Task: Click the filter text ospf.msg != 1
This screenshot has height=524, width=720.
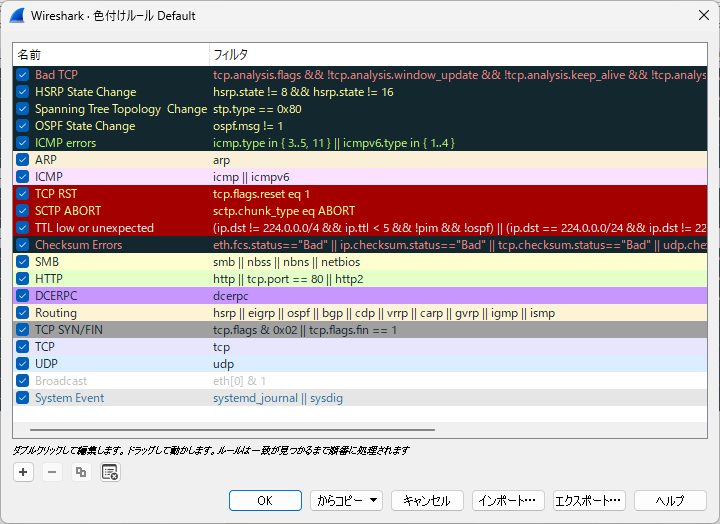Action: click(x=248, y=126)
